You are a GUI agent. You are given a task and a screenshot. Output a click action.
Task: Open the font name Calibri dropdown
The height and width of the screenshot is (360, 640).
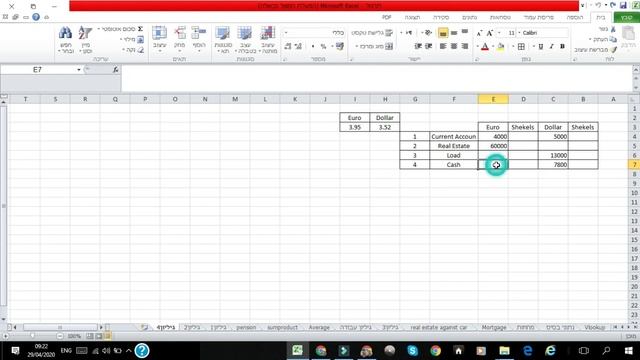[520, 33]
